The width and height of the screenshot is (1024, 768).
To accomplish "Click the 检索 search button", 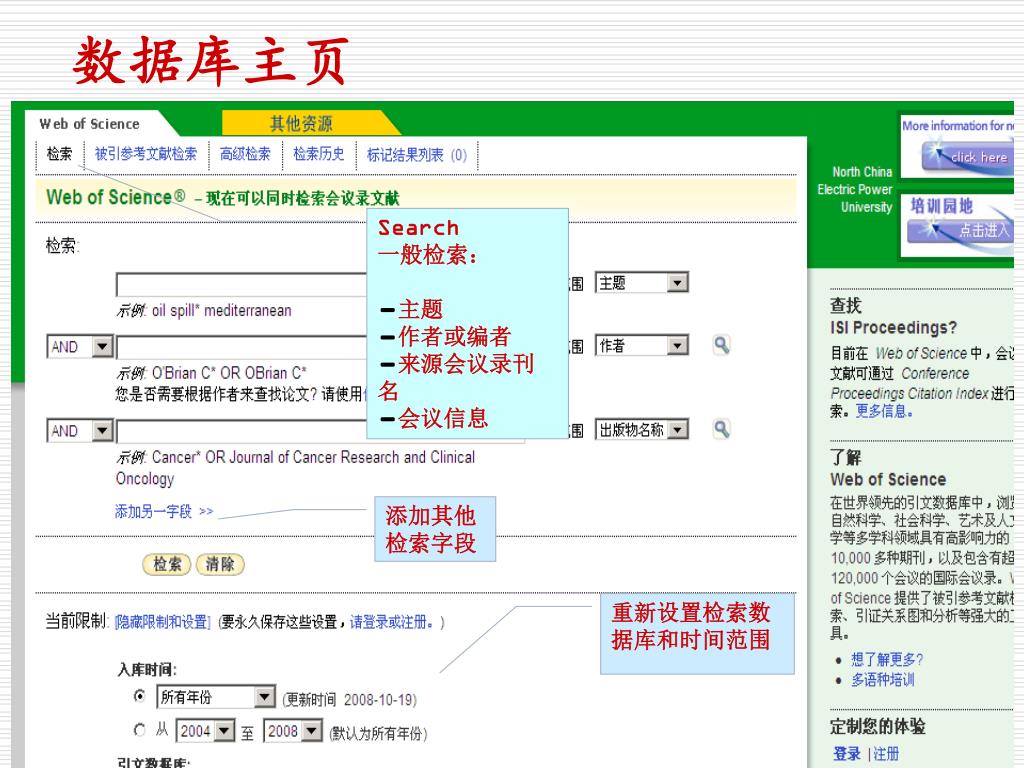I will pos(167,564).
